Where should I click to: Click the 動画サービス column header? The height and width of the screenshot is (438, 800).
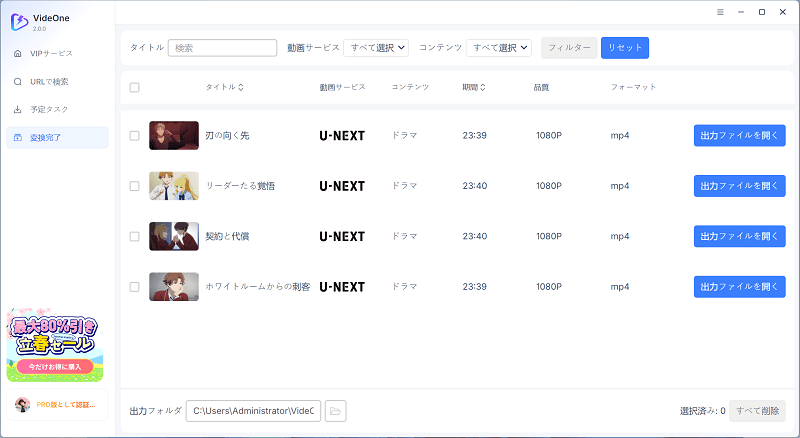click(x=343, y=87)
